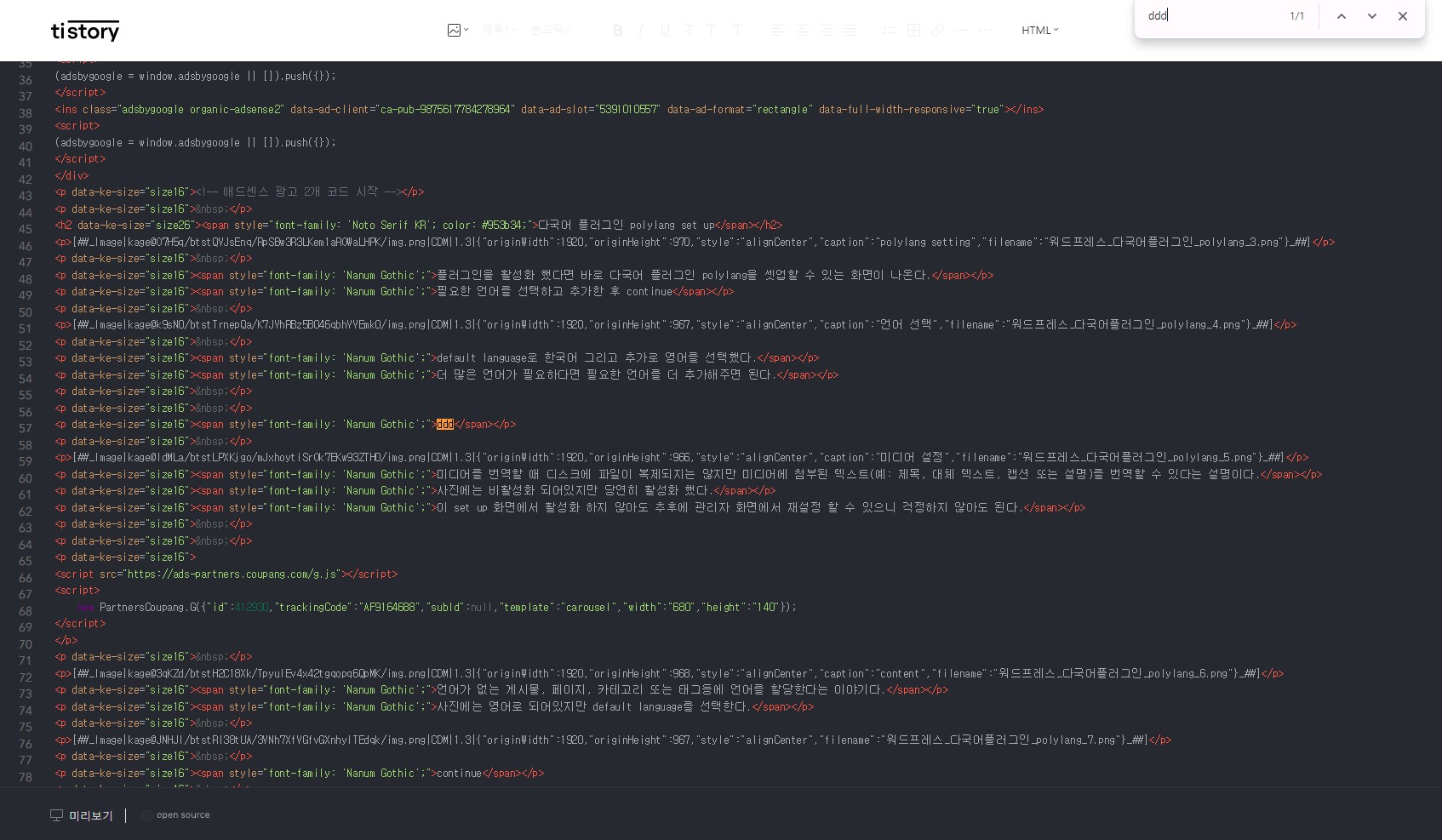Switch editor mode via HTML dropdown
The image size is (1442, 840).
pos(1040,30)
